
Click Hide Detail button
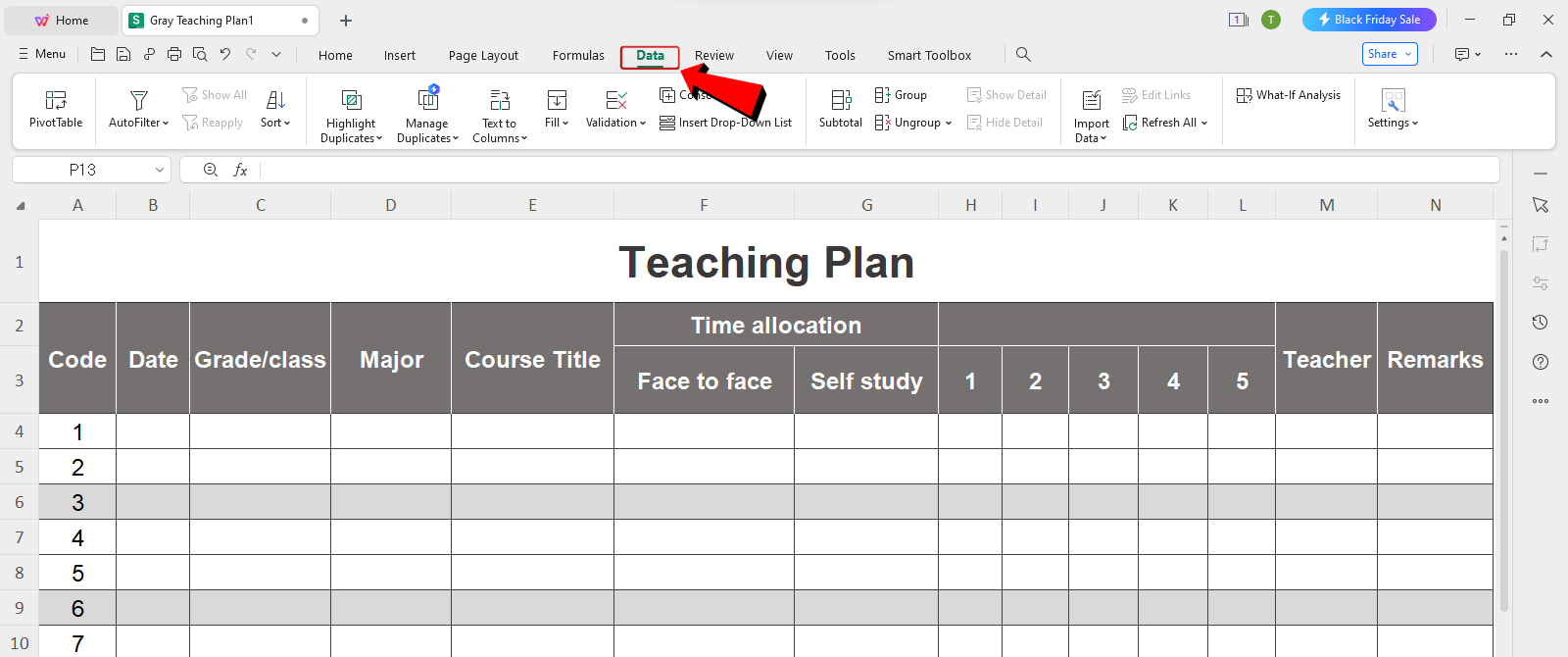[1004, 123]
